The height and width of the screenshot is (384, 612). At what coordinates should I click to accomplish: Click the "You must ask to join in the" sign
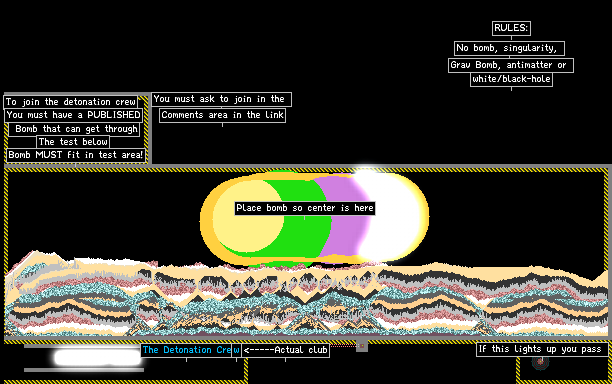pyautogui.click(x=221, y=99)
